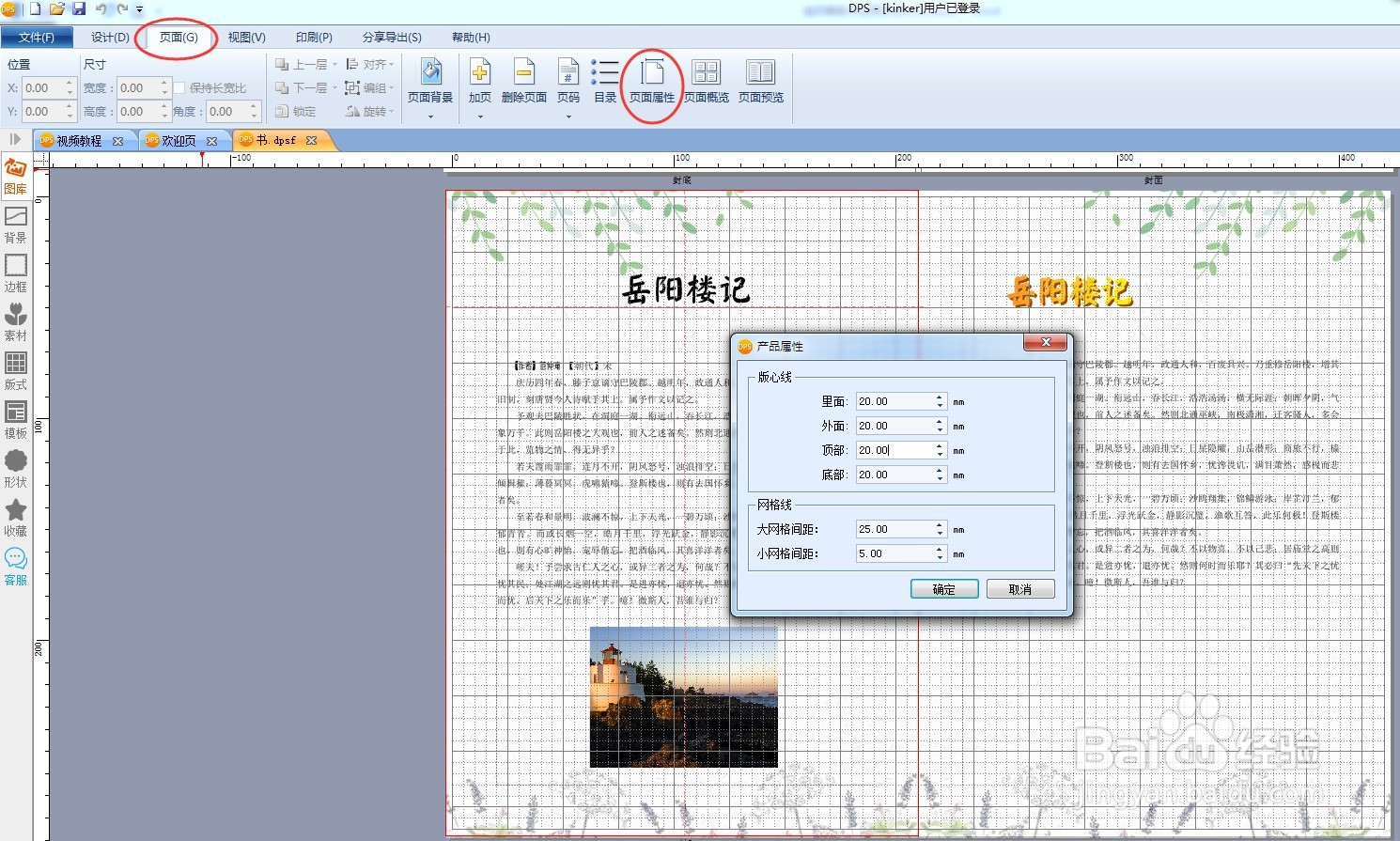Click the X position input field
The width and height of the screenshot is (1400, 841).
click(x=49, y=88)
